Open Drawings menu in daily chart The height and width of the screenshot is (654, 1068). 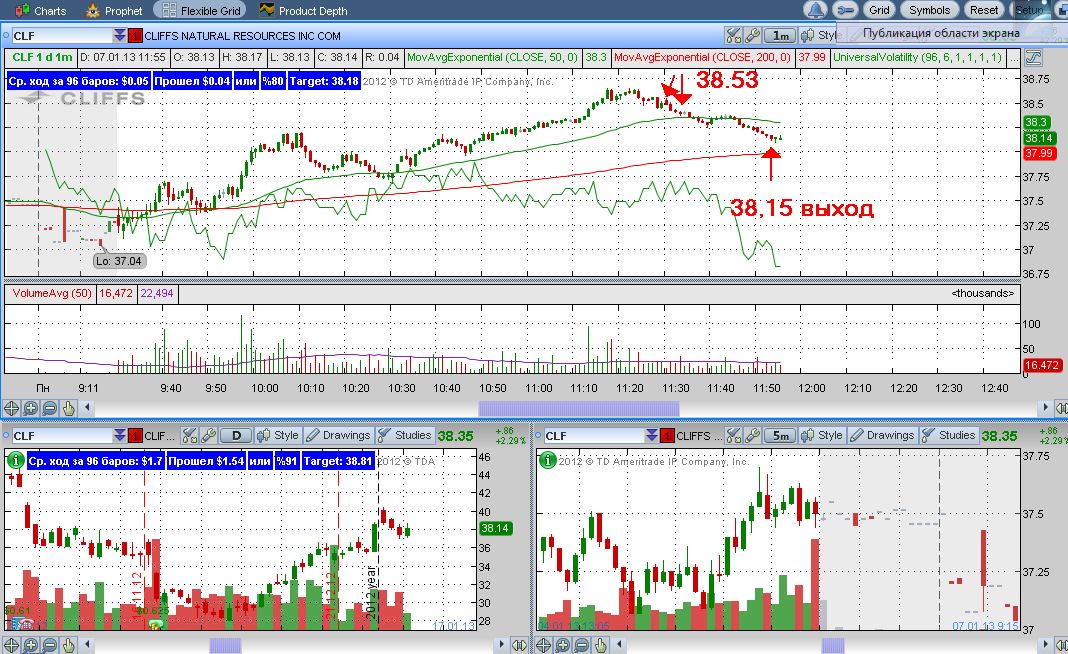[x=338, y=435]
